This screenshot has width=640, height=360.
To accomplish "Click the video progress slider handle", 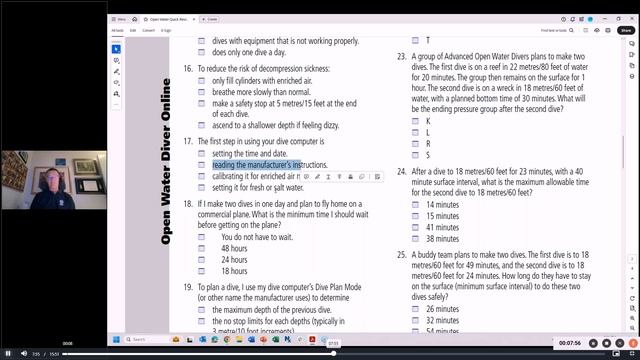I will pyautogui.click(x=333, y=353).
